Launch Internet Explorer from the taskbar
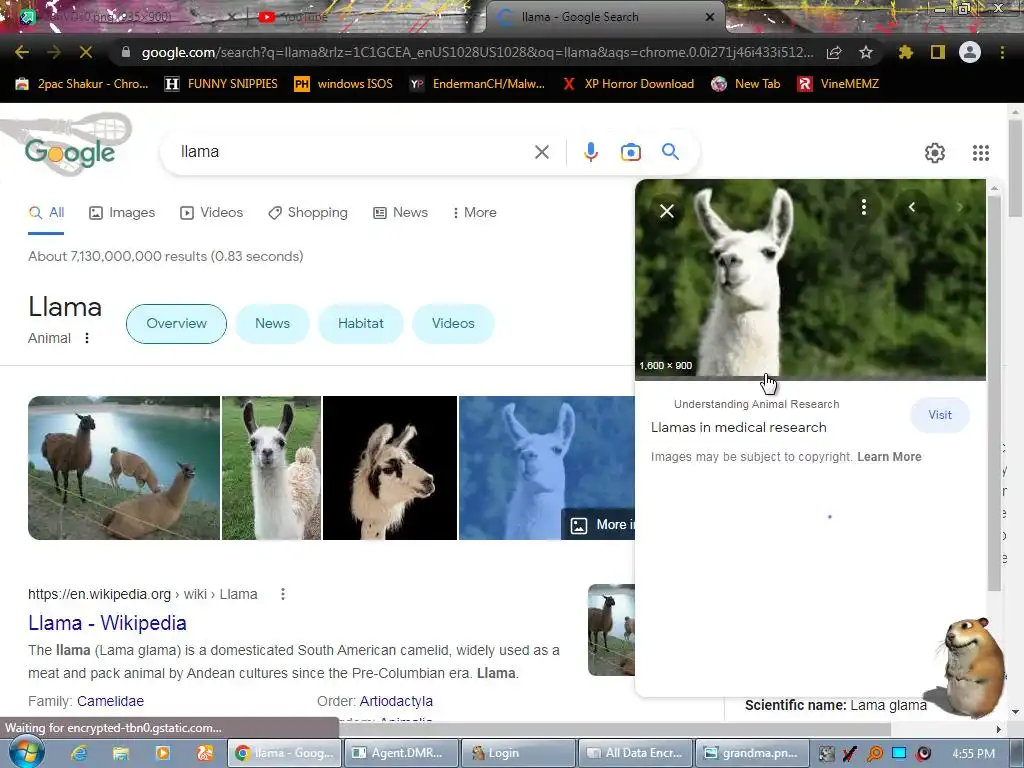Image resolution: width=1024 pixels, height=768 pixels. (79, 753)
